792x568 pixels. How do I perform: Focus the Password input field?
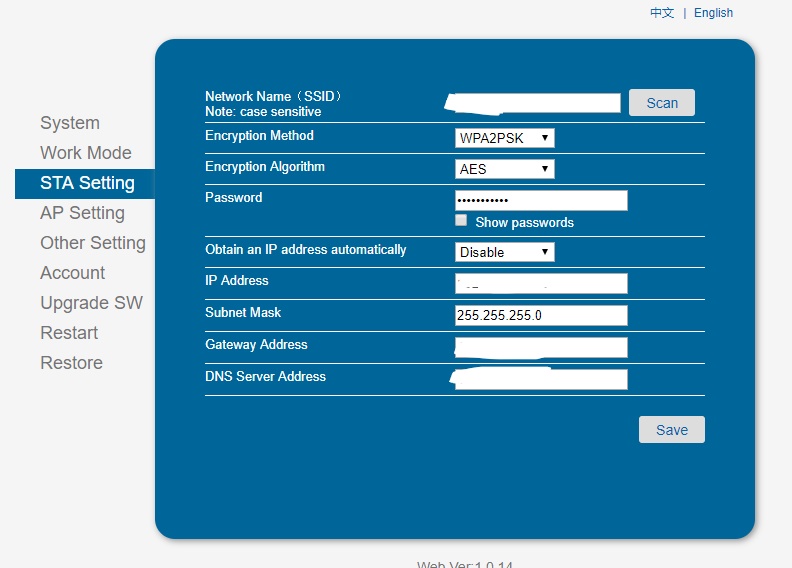(540, 201)
